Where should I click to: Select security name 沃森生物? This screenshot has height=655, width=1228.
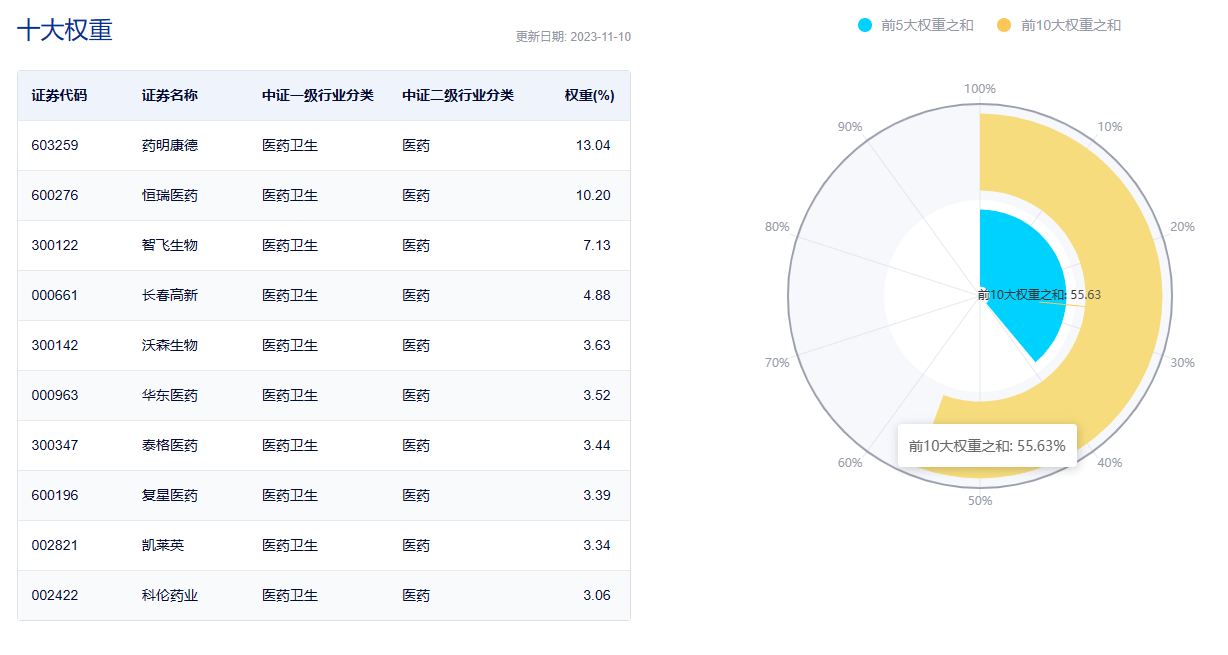click(x=170, y=345)
